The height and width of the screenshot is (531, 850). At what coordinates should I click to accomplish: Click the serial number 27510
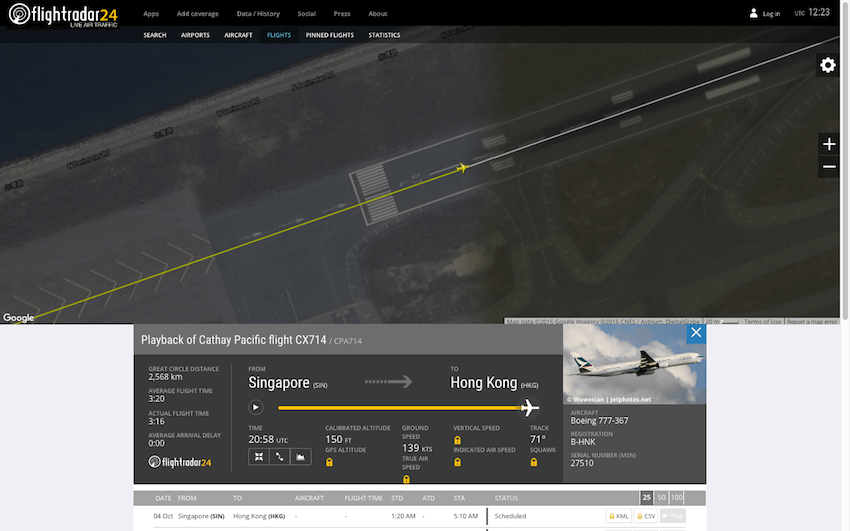(582, 463)
